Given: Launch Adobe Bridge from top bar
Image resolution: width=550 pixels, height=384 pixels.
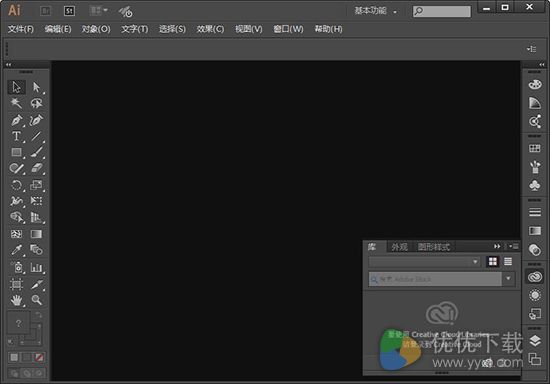Looking at the screenshot, I should point(46,11).
